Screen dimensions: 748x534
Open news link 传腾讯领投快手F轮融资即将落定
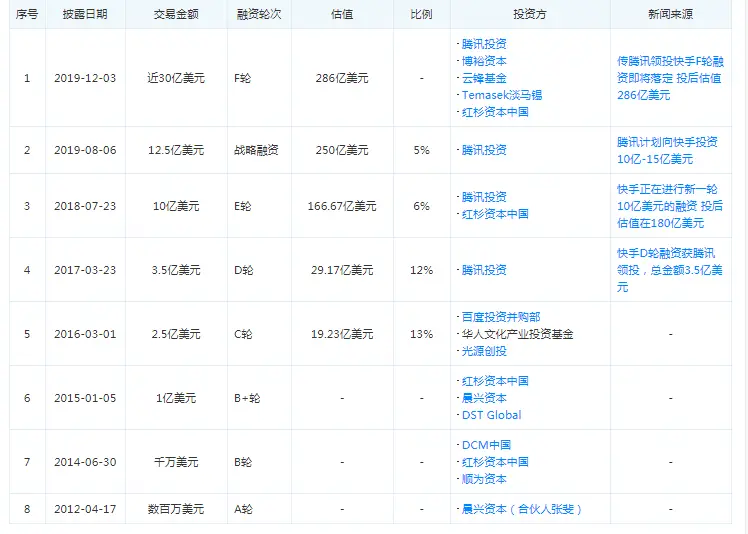[670, 78]
